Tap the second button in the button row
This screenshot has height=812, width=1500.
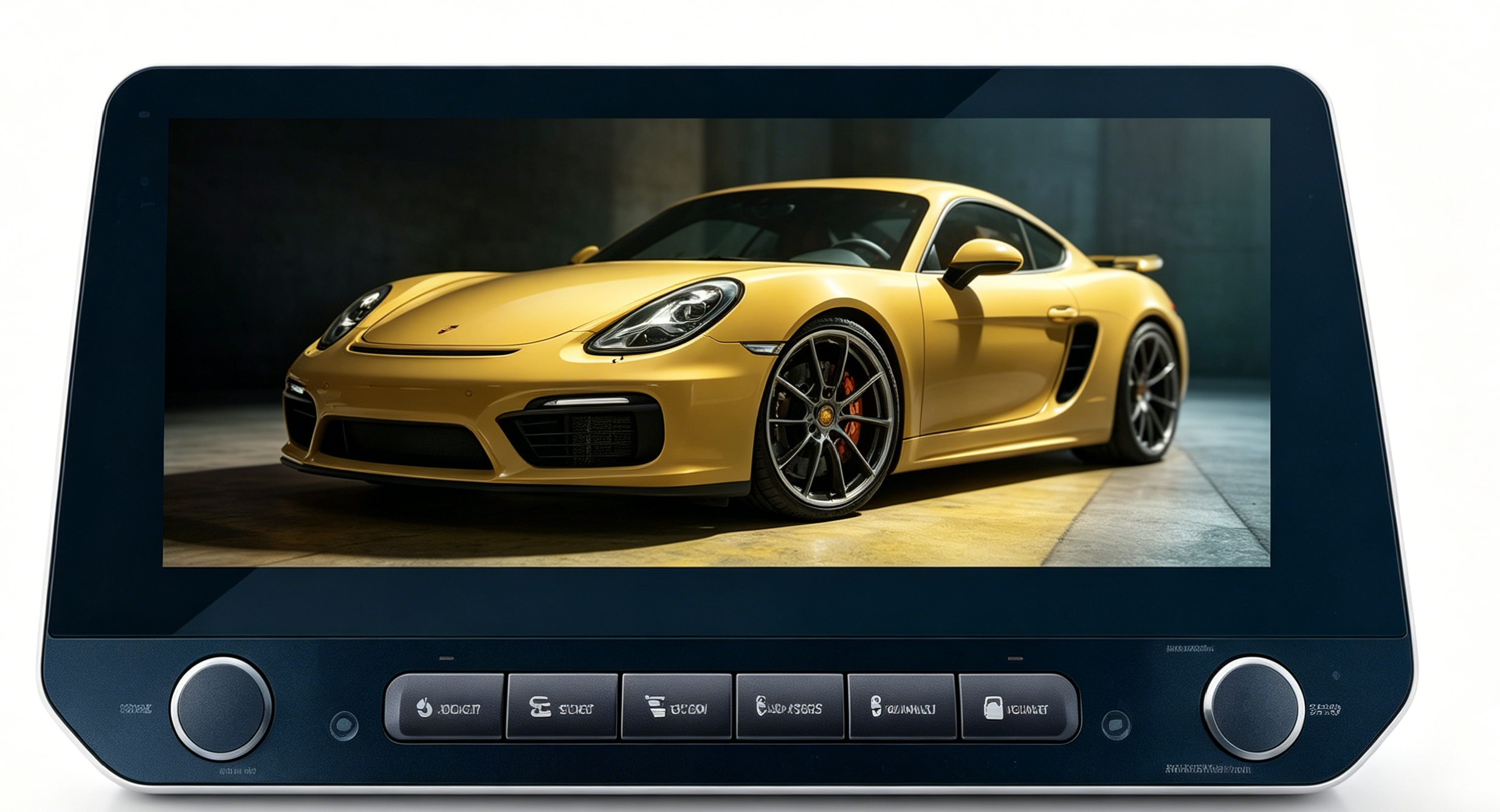562,707
